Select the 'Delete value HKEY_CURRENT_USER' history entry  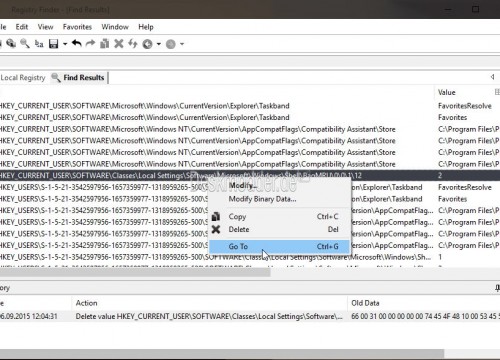coord(209,316)
